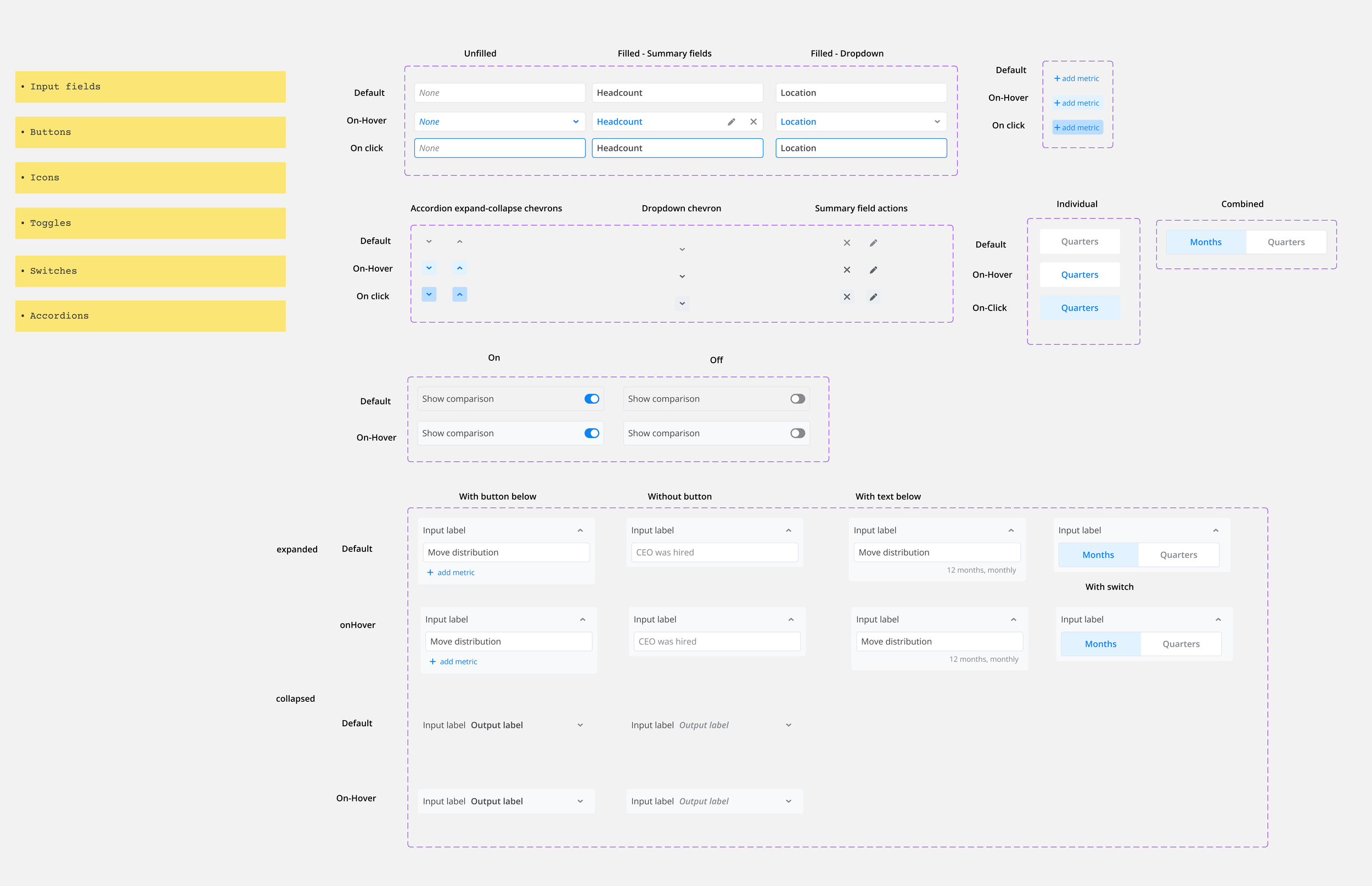Select Months in the Combined toggle group
1372x886 pixels.
pyautogui.click(x=1206, y=242)
